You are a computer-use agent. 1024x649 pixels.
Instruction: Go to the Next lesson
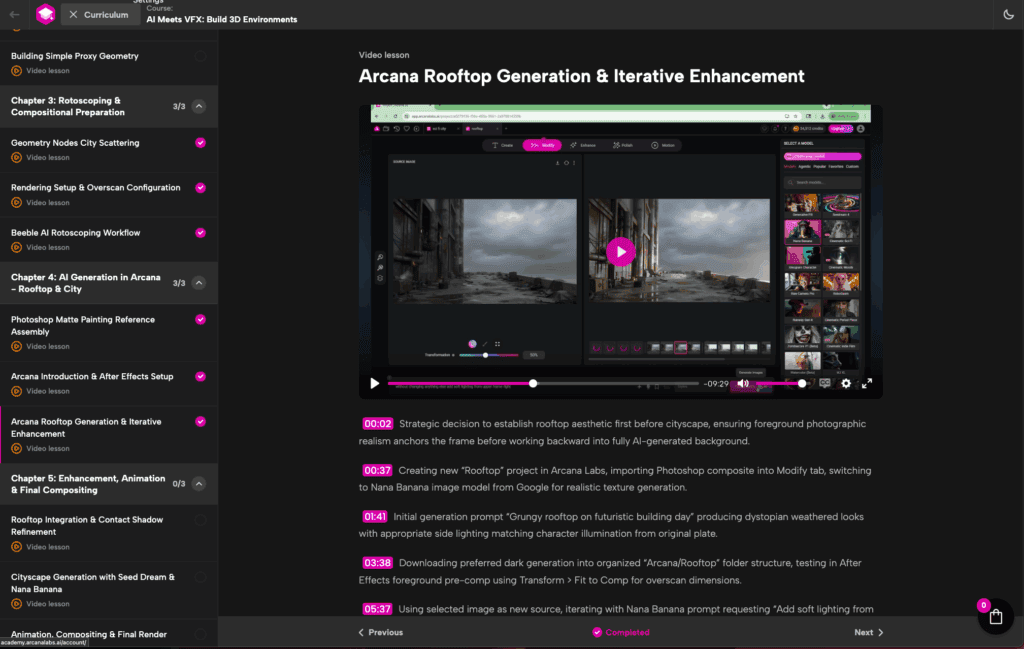[868, 632]
